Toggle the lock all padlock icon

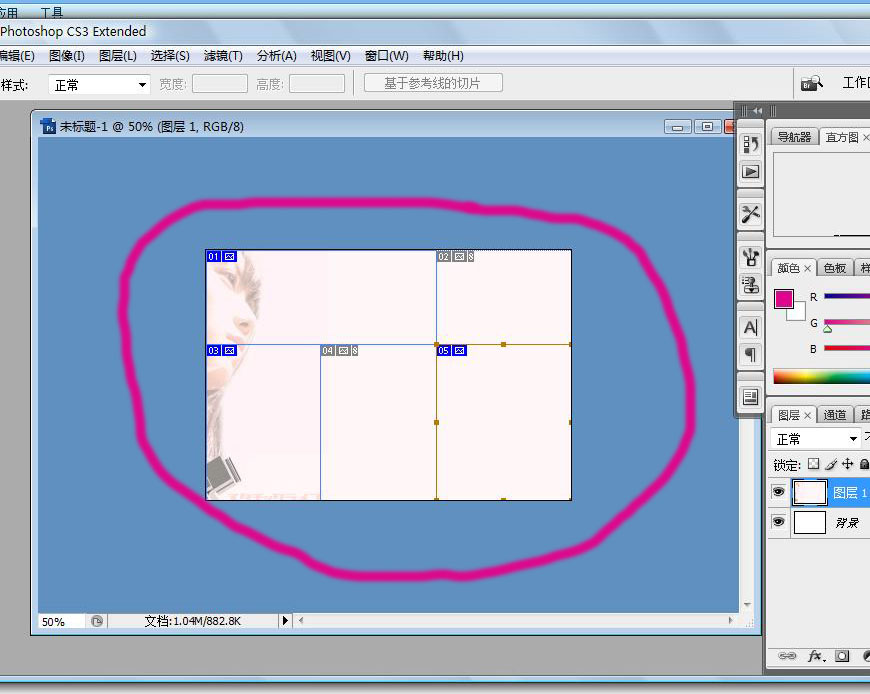864,464
